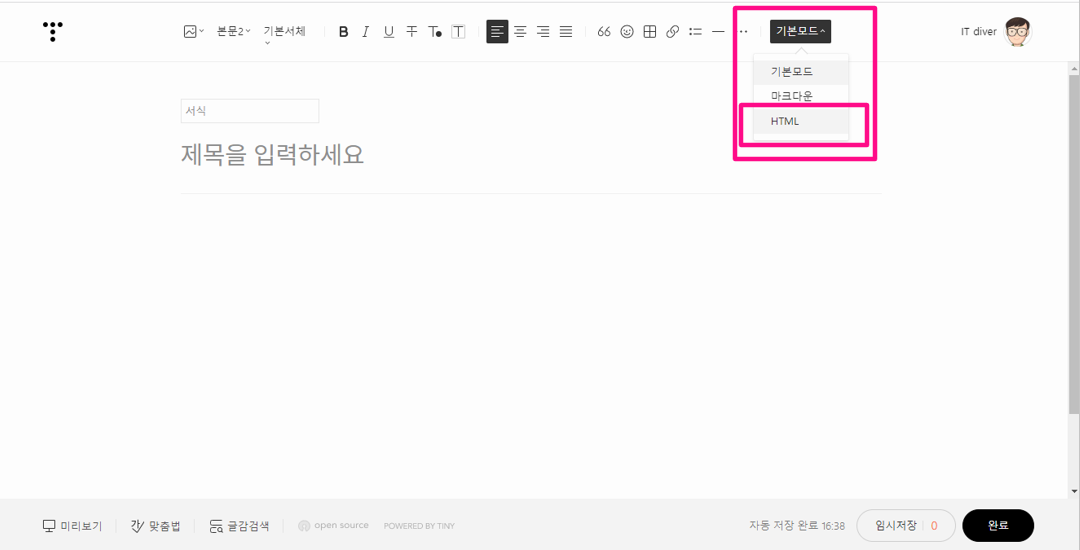Select center text alignment
The height and width of the screenshot is (550, 1080).
(520, 32)
